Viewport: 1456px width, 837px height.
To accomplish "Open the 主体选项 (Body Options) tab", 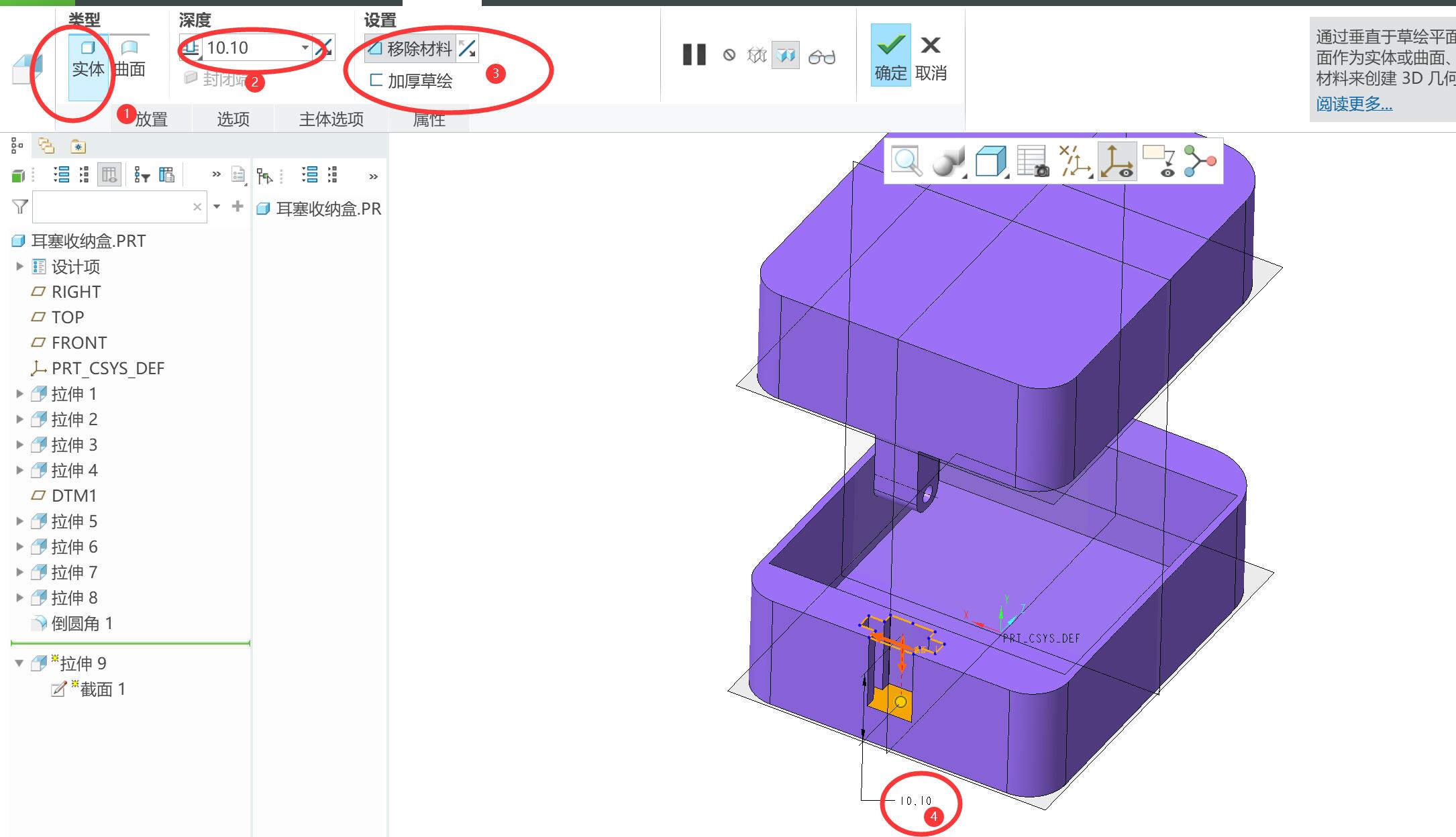I will tap(331, 119).
